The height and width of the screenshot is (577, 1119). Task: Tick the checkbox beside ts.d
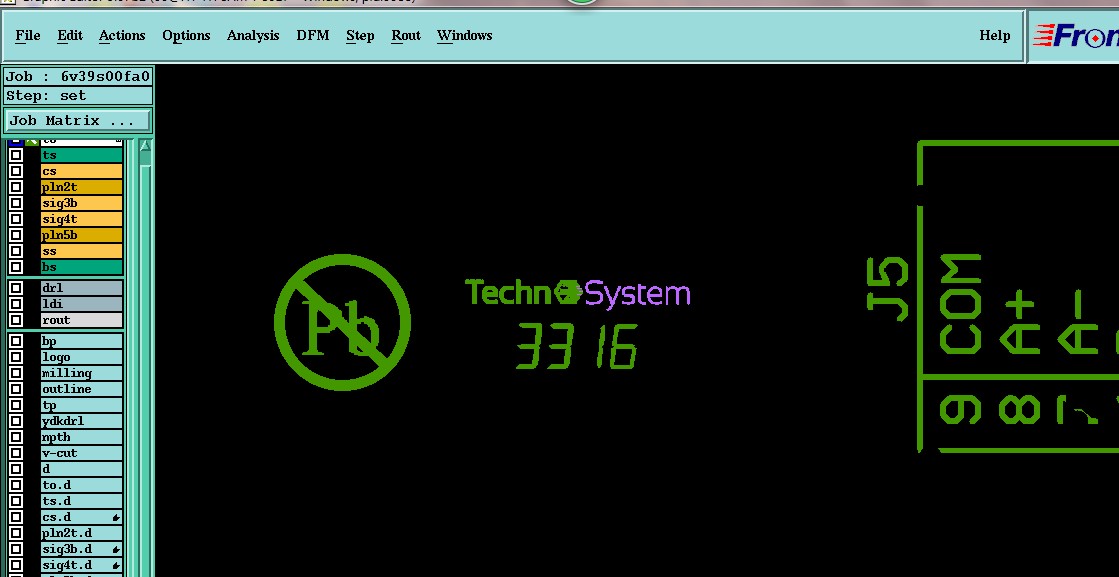[16, 501]
